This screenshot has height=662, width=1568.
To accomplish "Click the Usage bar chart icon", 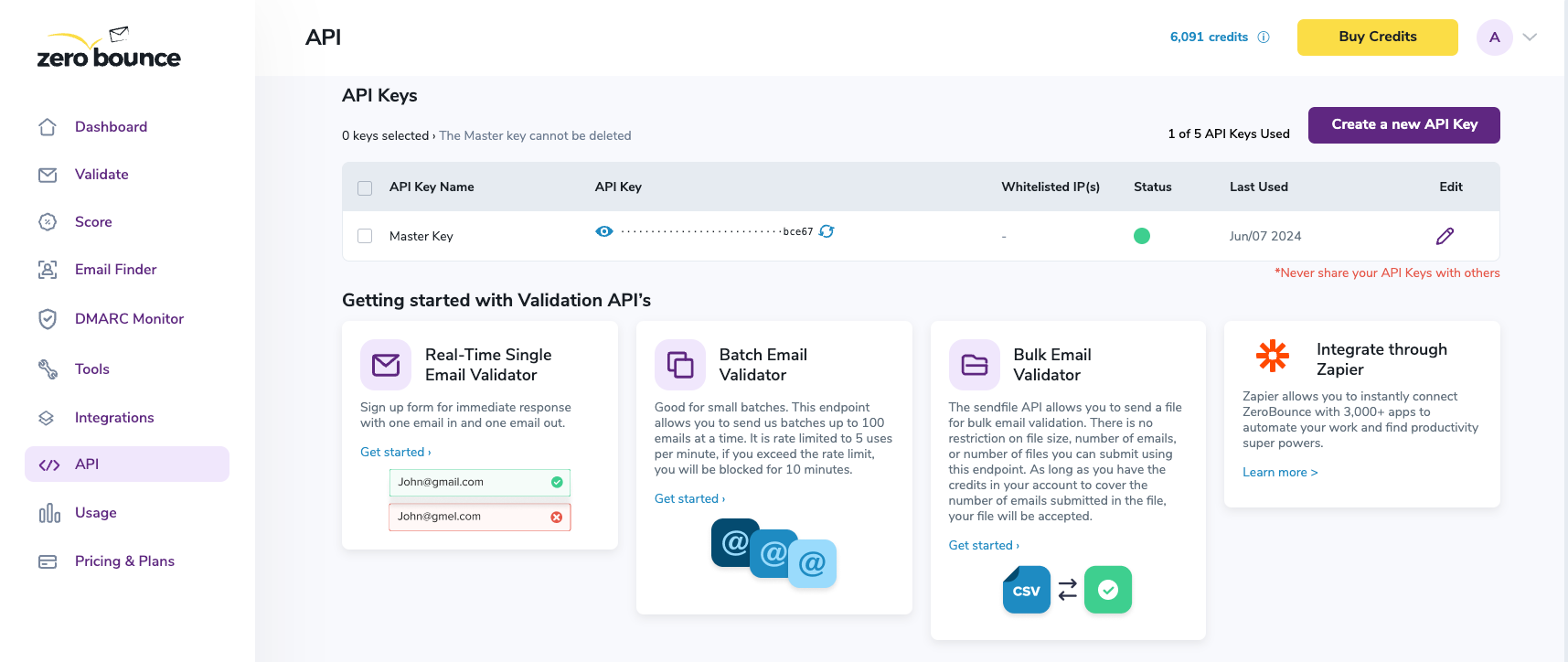I will pos(49,513).
